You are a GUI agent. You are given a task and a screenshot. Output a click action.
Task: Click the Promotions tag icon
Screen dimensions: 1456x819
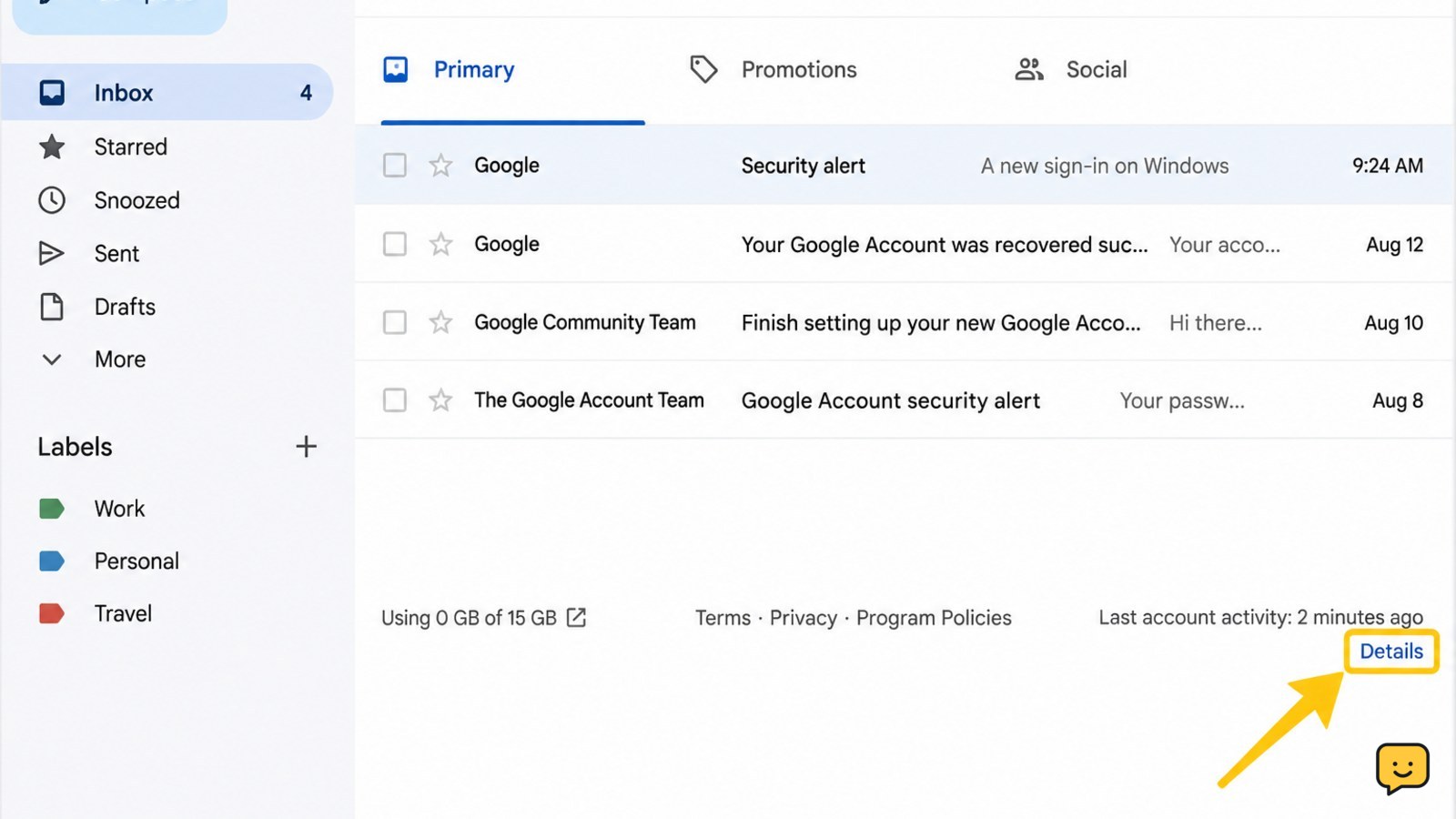click(703, 69)
